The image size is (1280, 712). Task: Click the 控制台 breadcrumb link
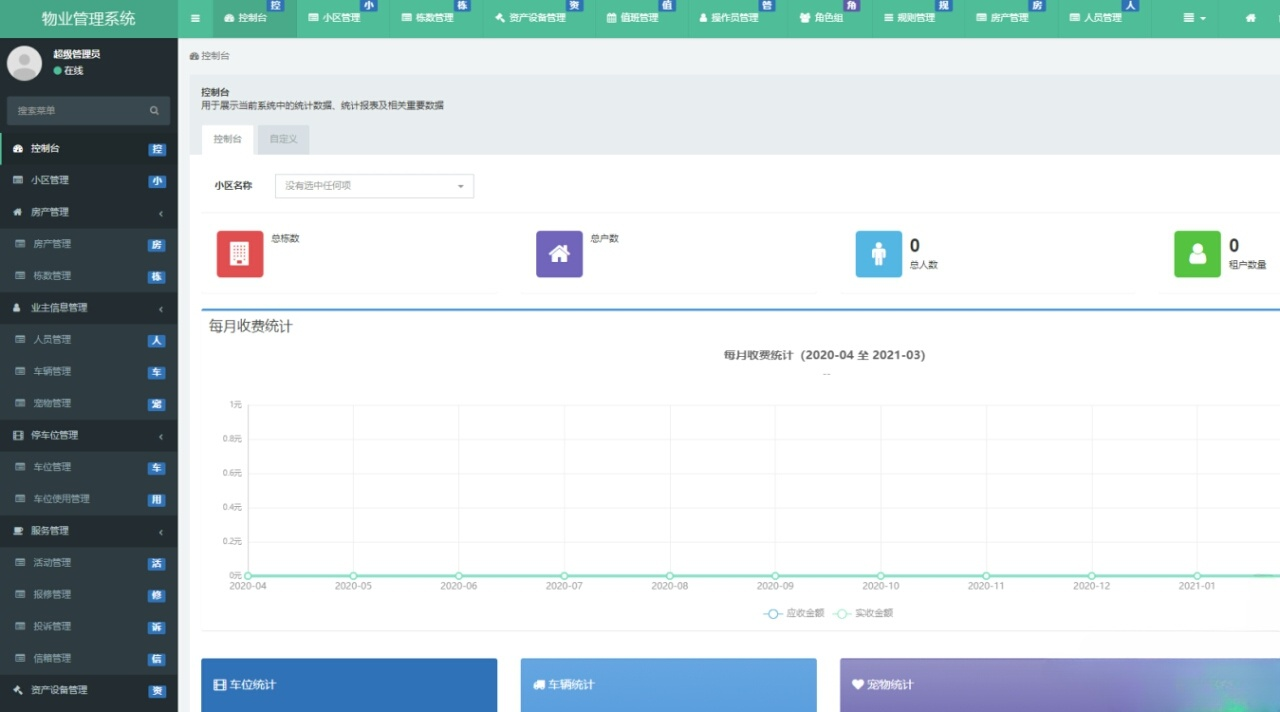210,56
